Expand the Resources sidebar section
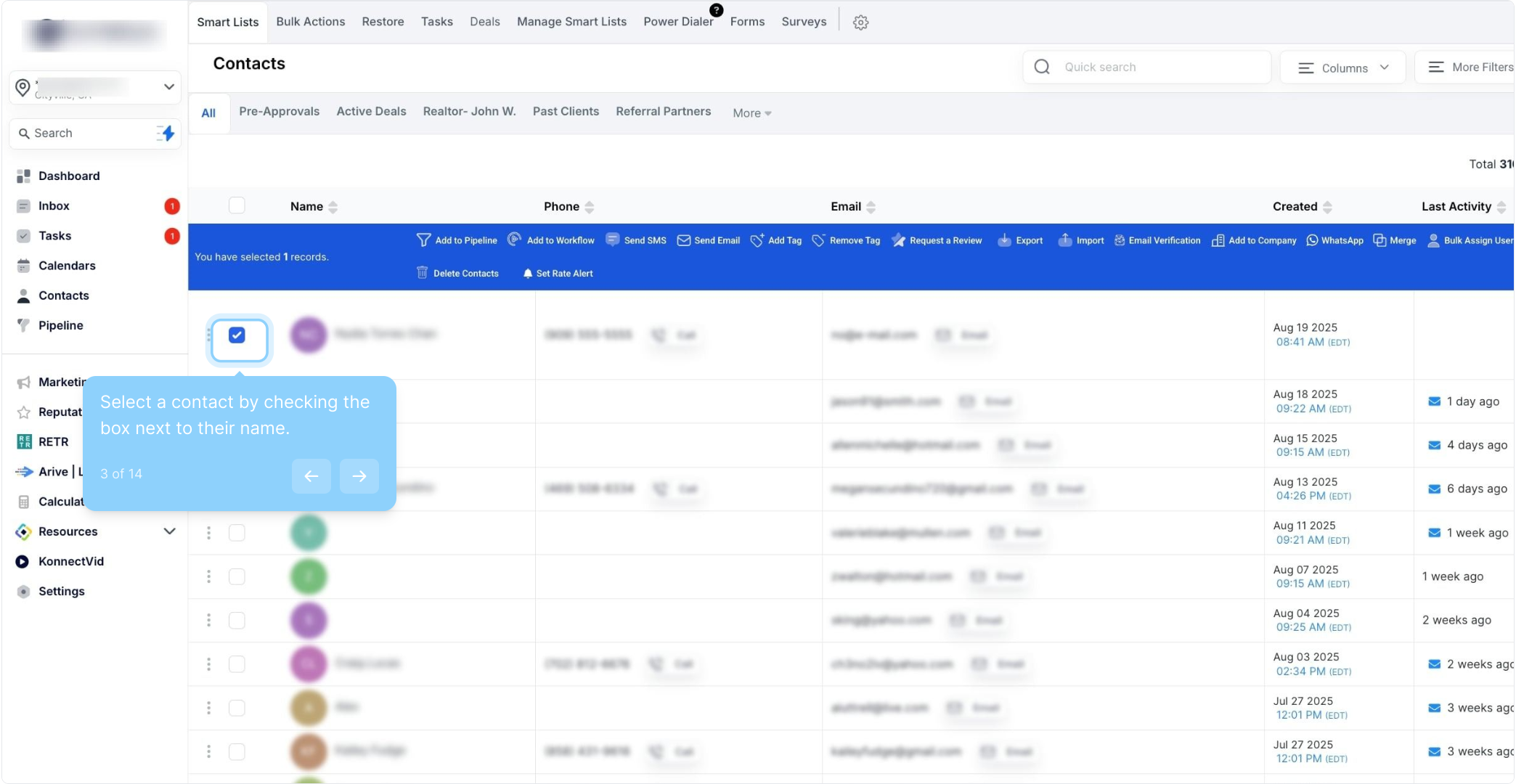Image resolution: width=1516 pixels, height=784 pixels. pyautogui.click(x=169, y=531)
